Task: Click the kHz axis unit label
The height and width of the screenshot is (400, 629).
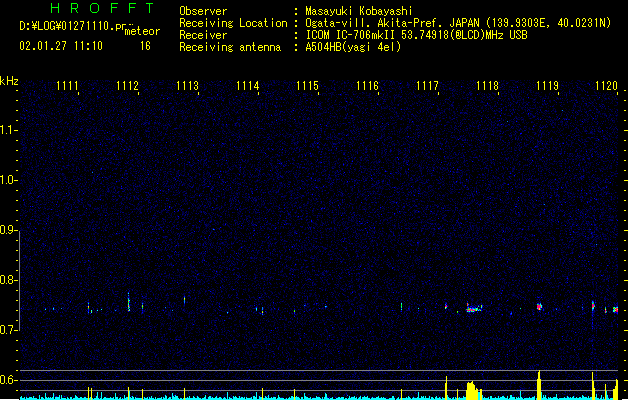Action: (9, 81)
